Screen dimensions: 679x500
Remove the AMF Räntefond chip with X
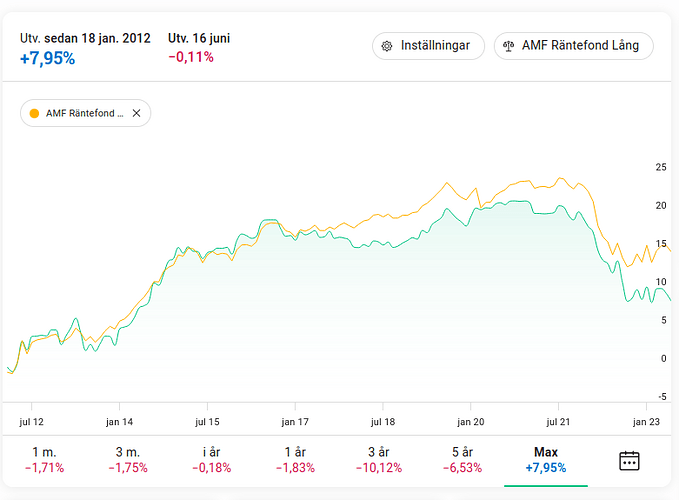coord(136,113)
